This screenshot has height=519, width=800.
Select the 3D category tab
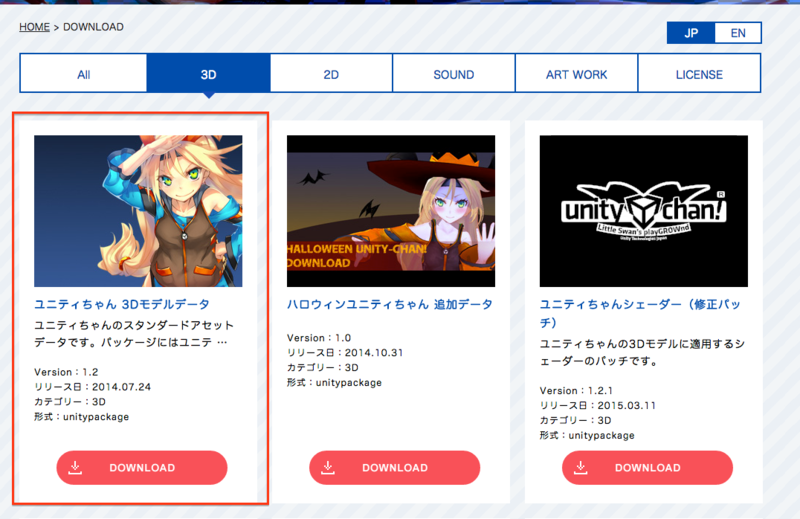pyautogui.click(x=208, y=75)
